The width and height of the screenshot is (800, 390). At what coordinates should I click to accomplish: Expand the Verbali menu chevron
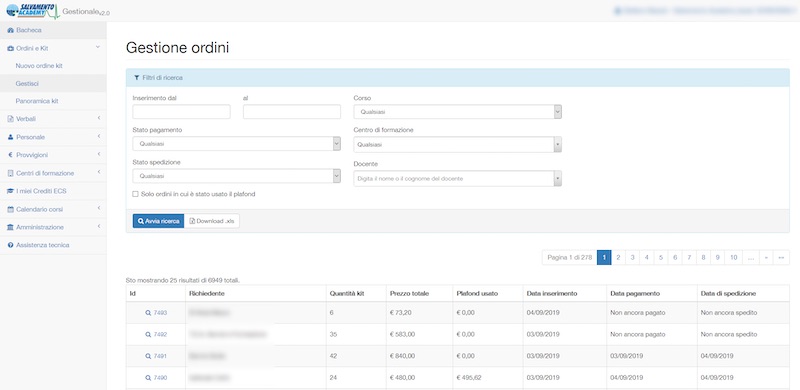click(98, 118)
